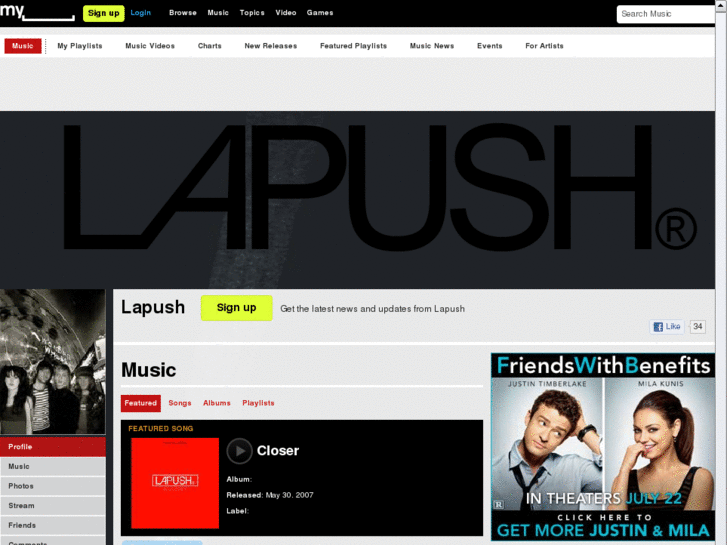Viewport: 727px width, 545px height.
Task: Focus the Search Music input field
Action: point(666,14)
